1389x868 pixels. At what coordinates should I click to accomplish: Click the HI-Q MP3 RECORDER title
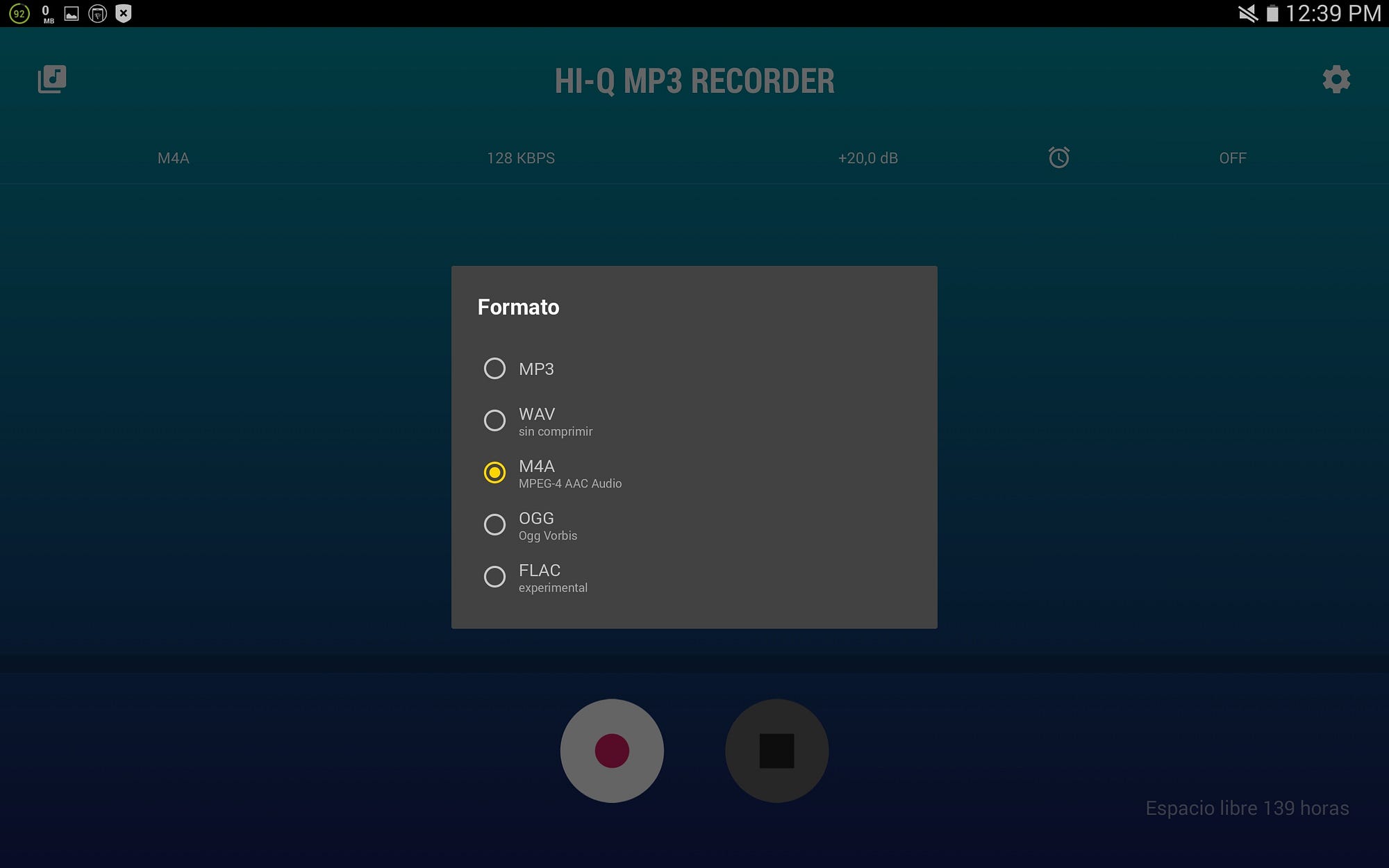pyautogui.click(x=694, y=81)
